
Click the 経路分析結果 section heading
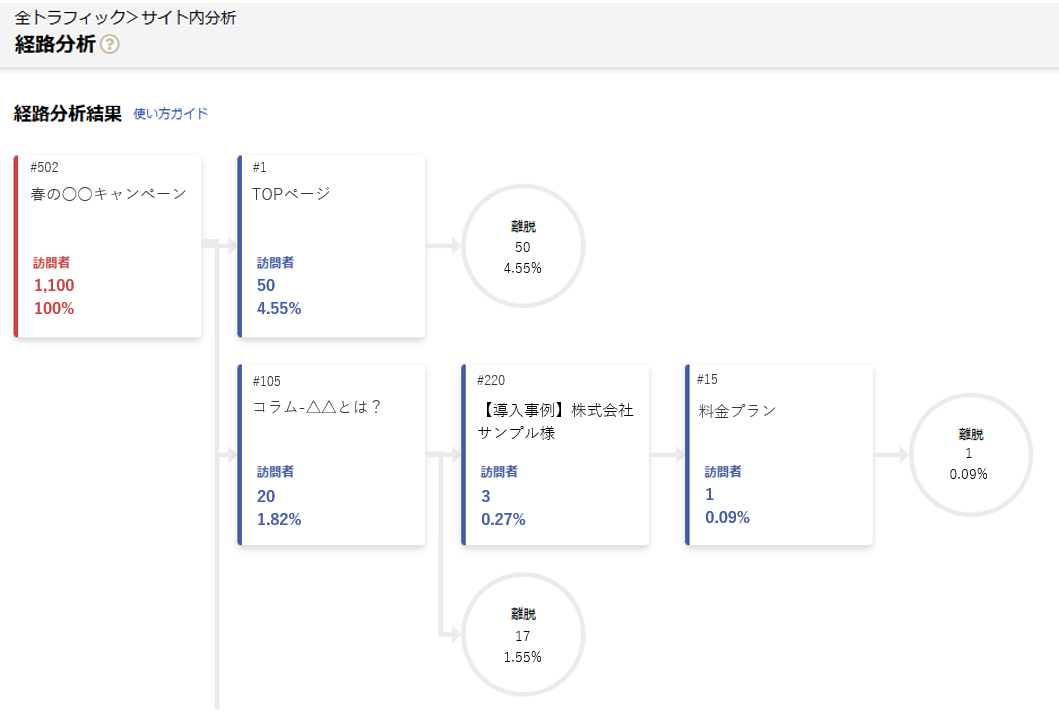pos(67,114)
